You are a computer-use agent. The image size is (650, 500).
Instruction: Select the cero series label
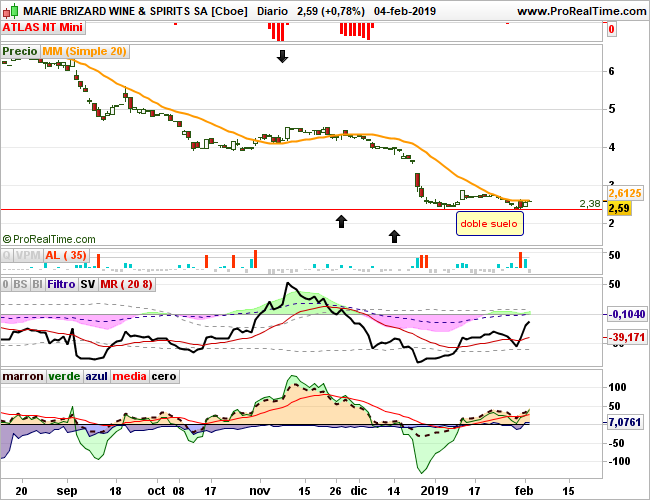164,376
